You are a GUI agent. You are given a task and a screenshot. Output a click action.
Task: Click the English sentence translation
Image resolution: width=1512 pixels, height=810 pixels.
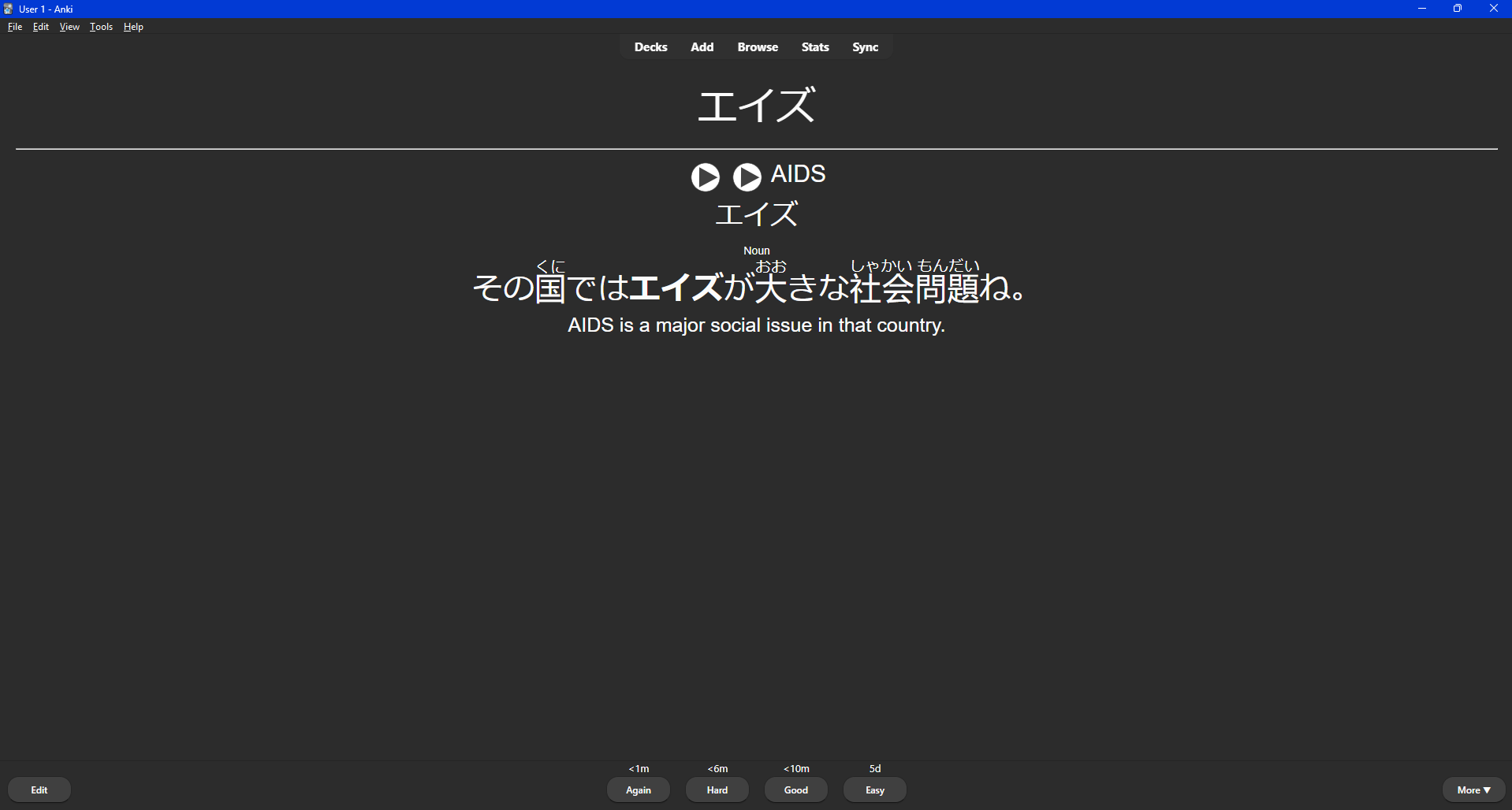tap(756, 325)
